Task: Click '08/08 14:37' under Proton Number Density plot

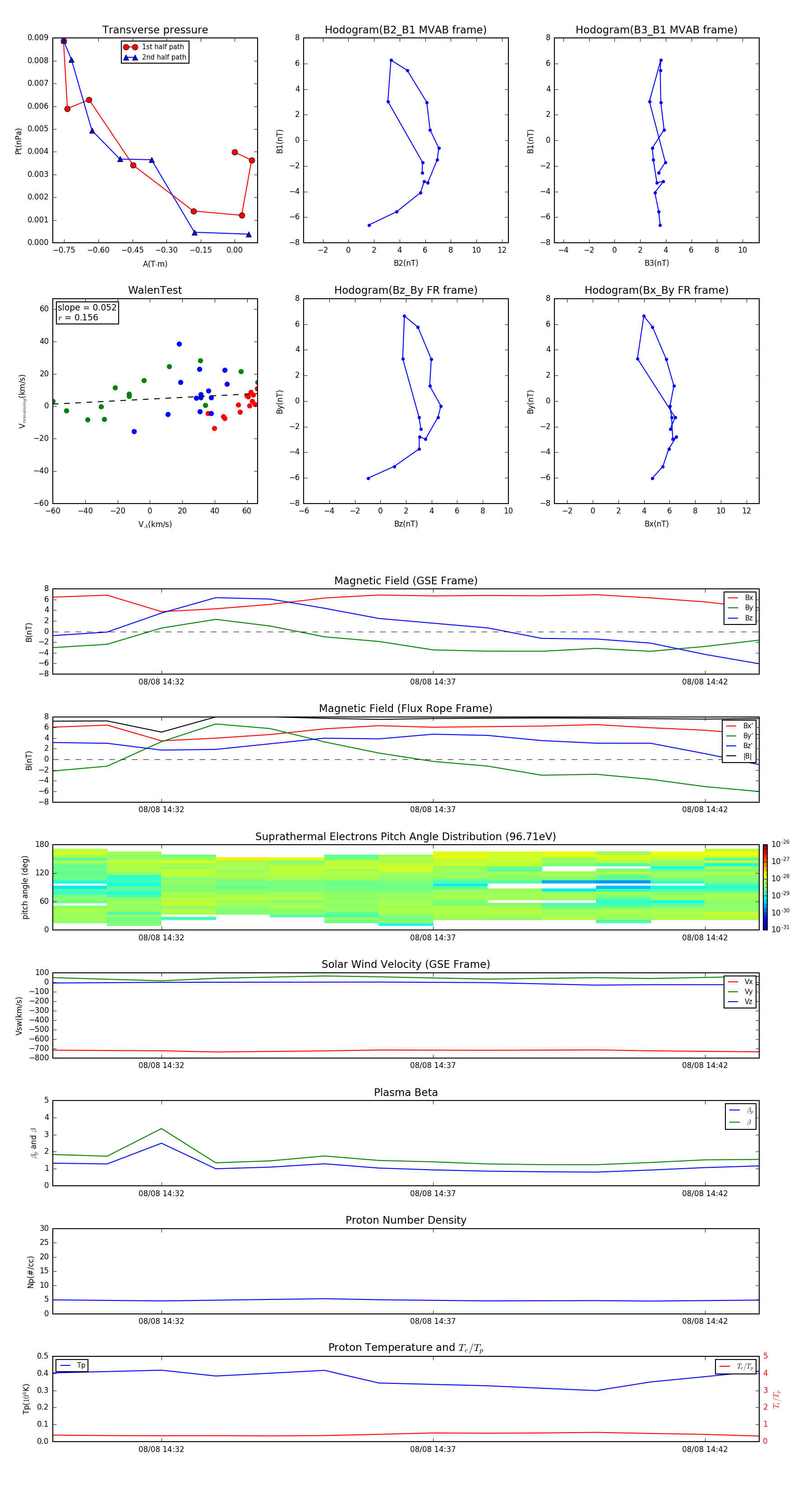Action: pyautogui.click(x=433, y=1321)
